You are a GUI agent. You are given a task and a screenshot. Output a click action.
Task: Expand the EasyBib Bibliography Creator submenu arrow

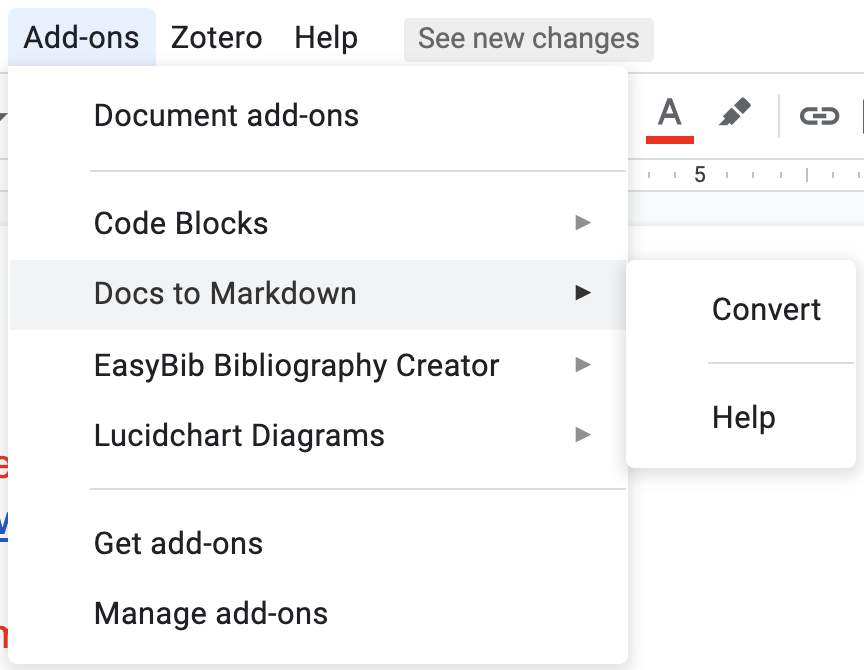click(x=583, y=364)
